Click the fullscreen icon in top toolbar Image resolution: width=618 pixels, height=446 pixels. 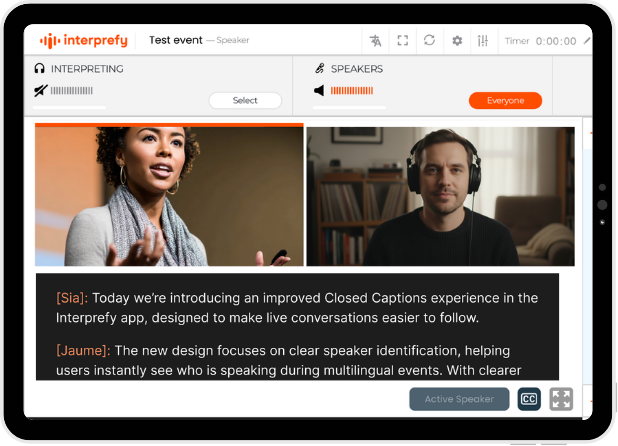(402, 41)
